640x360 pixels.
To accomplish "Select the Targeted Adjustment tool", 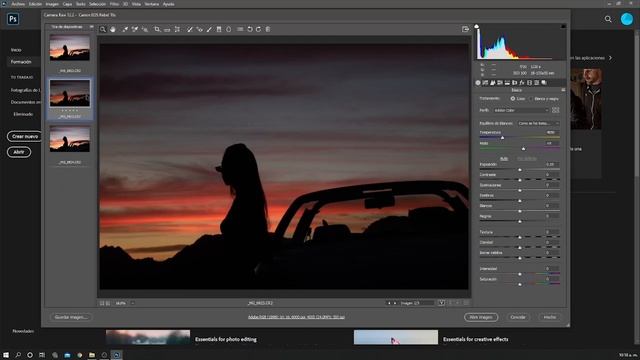I will tap(145, 29).
